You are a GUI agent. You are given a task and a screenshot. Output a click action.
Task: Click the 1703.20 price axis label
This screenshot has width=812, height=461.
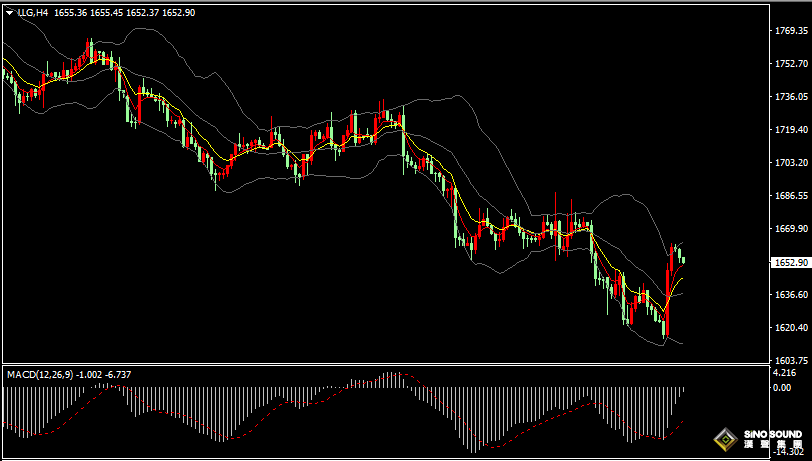click(791, 163)
